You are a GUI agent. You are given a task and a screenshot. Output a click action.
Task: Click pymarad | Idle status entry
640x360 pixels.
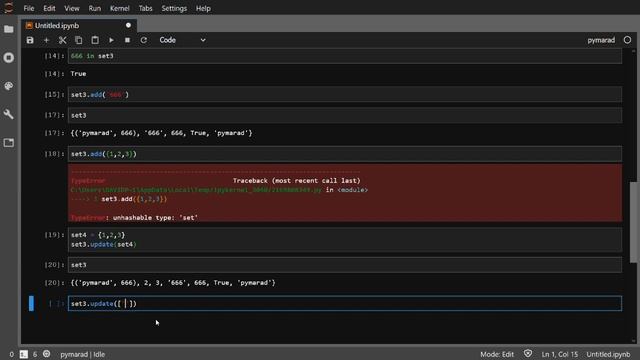click(82, 354)
